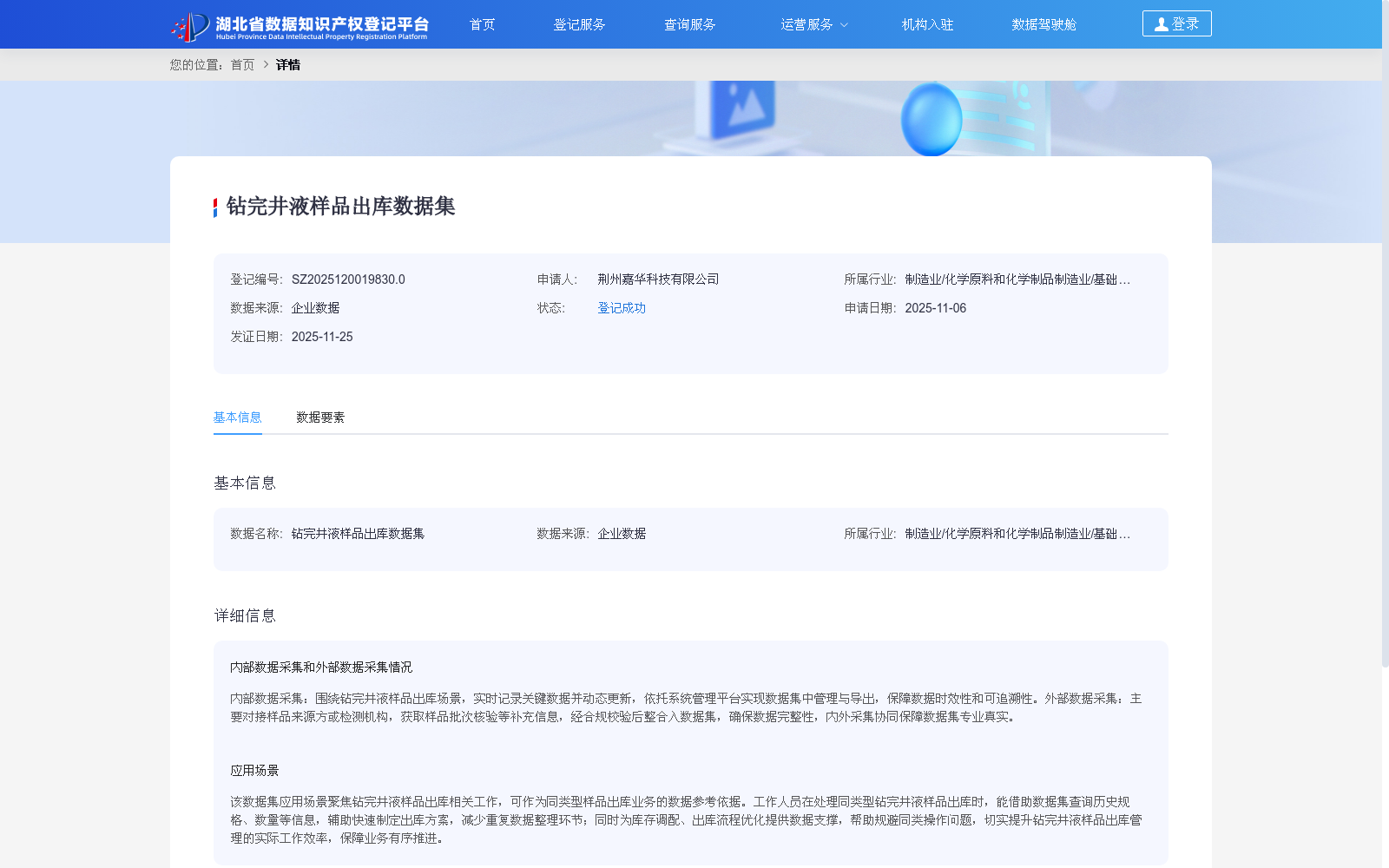Click applicant name 荆州嘉华科技有限公司
The image size is (1389, 868).
point(657,279)
